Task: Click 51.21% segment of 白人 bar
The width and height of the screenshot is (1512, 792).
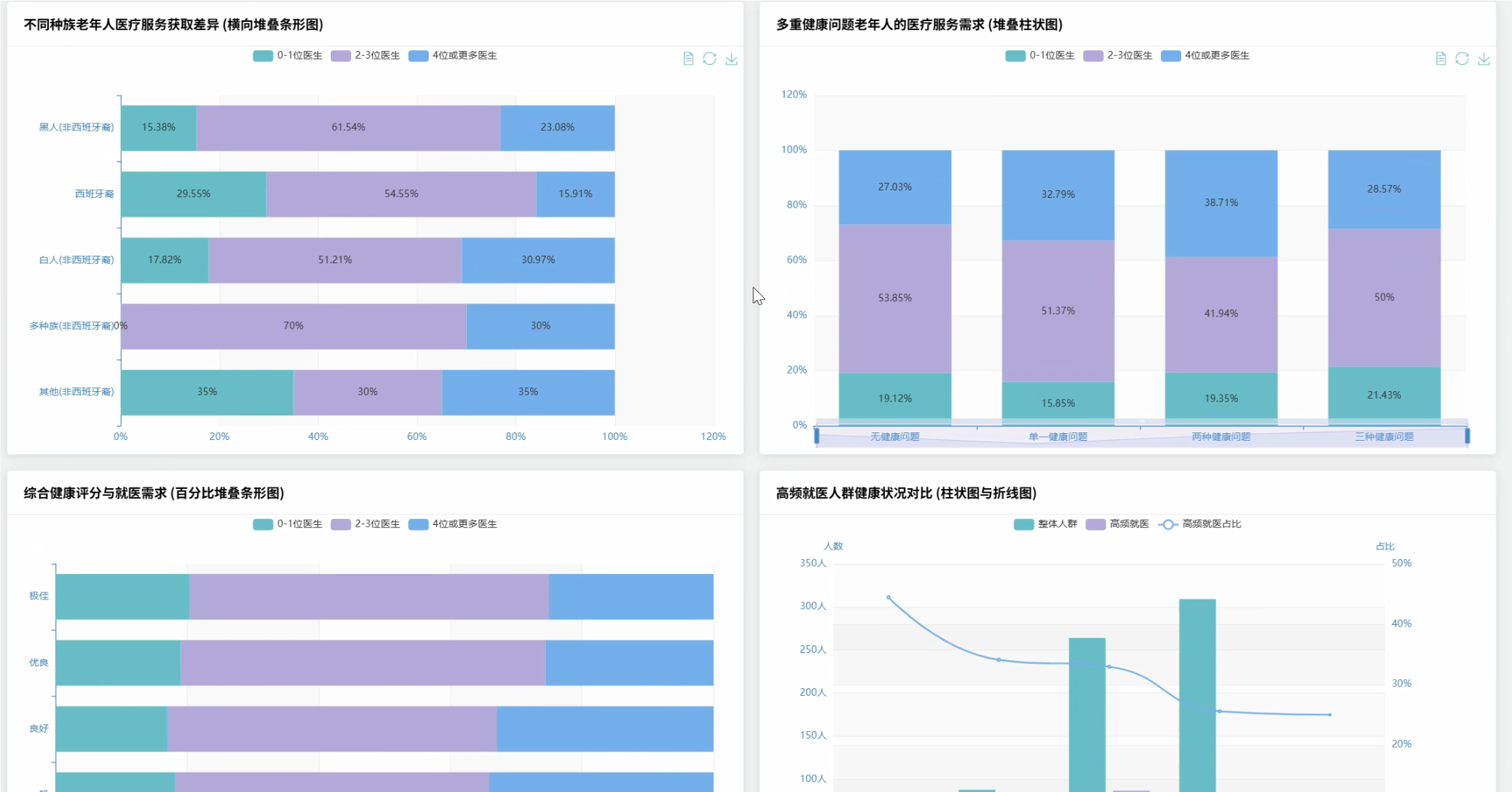Action: point(335,260)
